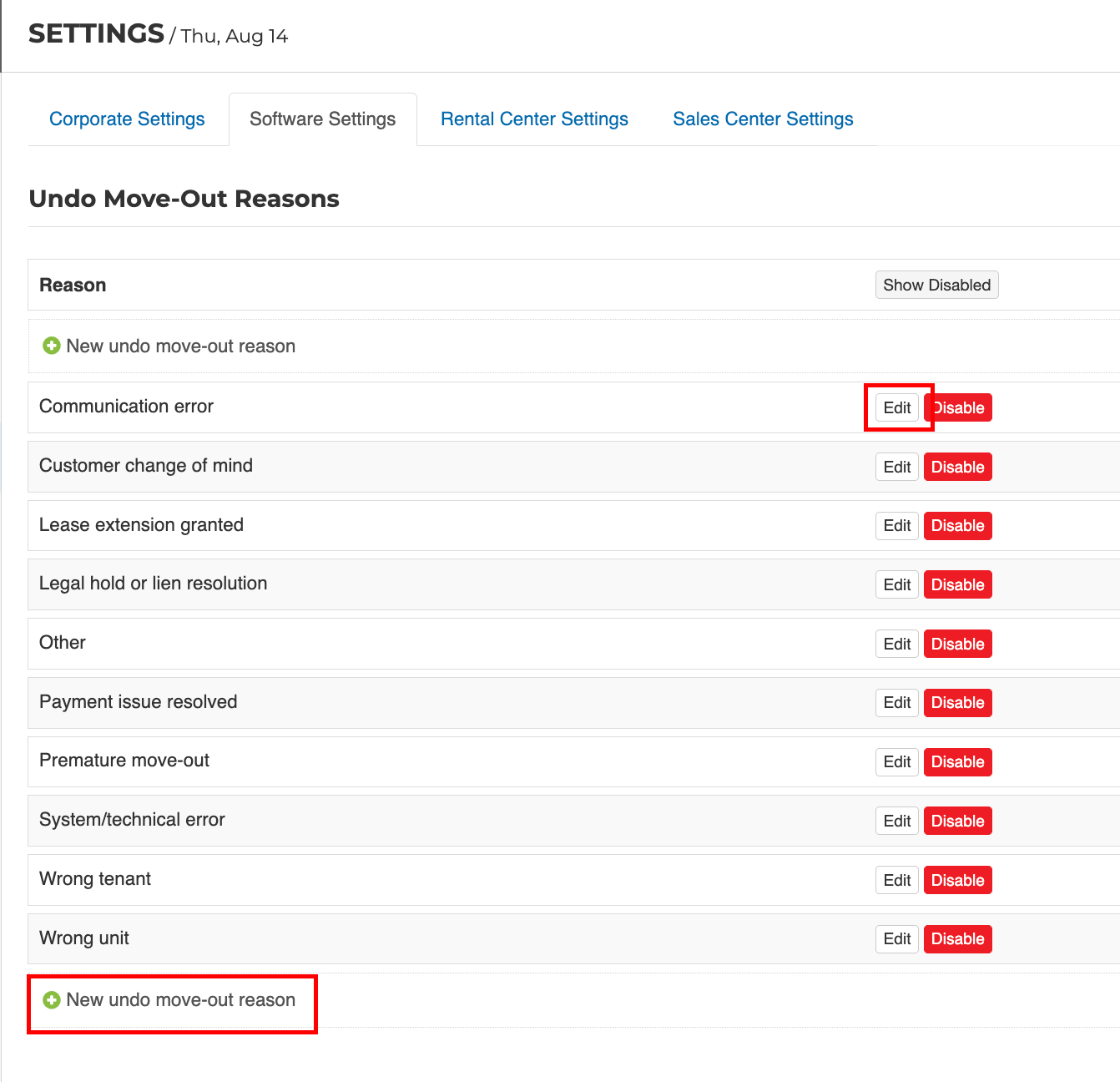The width and height of the screenshot is (1120, 1082).
Task: Edit the Communication error reason
Action: [896, 408]
